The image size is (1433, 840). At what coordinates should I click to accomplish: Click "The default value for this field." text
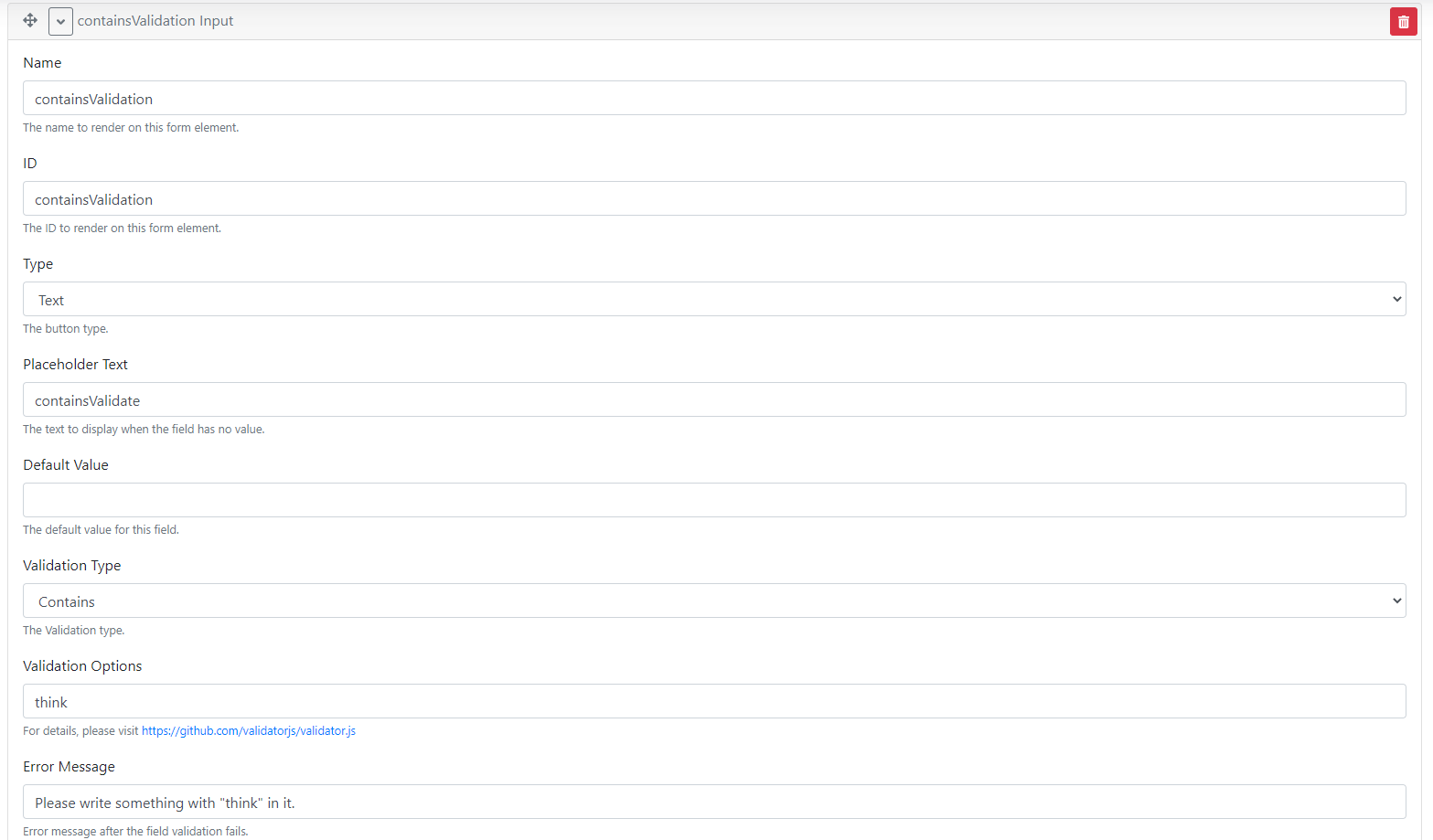pyautogui.click(x=101, y=530)
